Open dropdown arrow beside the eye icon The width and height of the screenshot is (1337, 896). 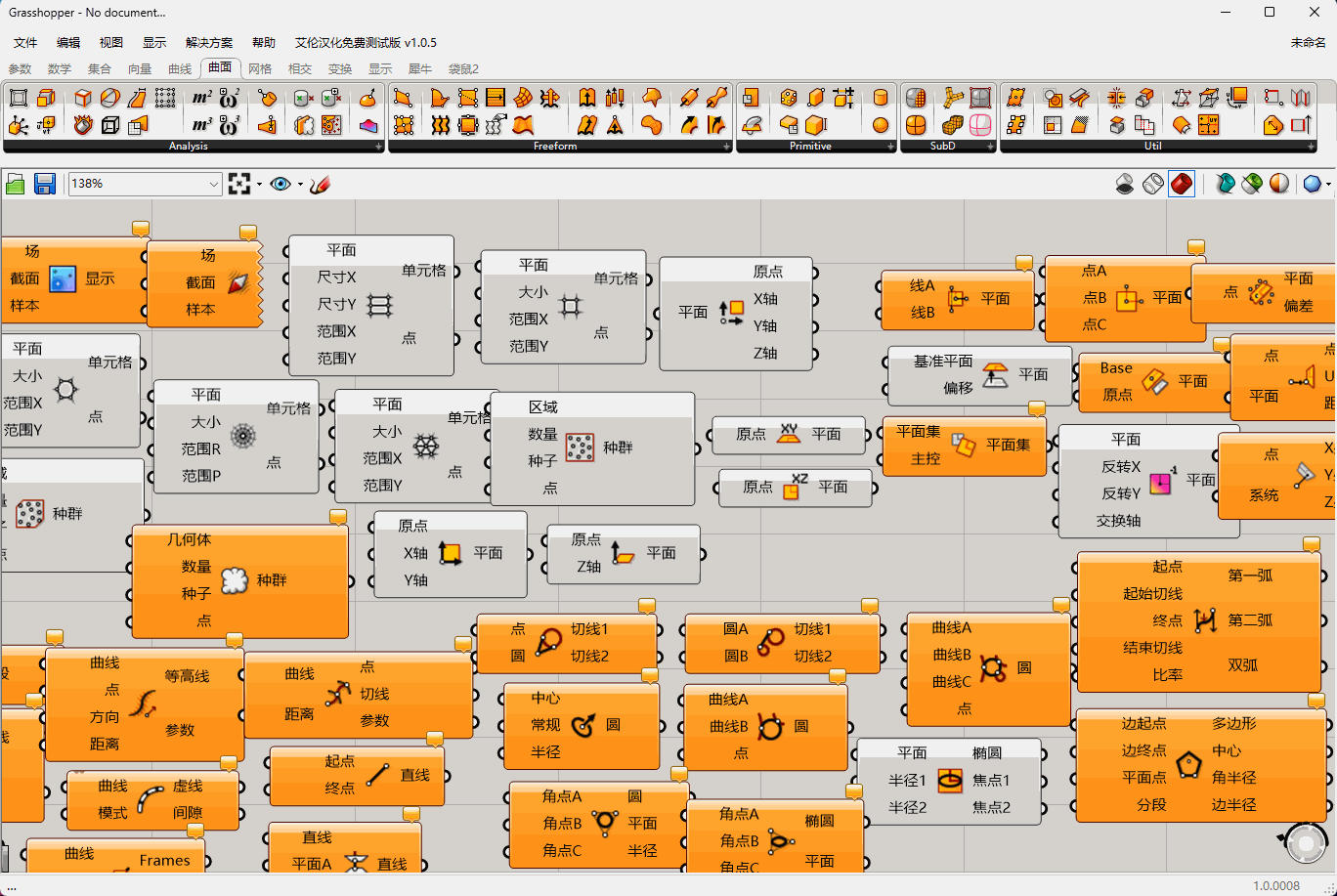click(300, 184)
